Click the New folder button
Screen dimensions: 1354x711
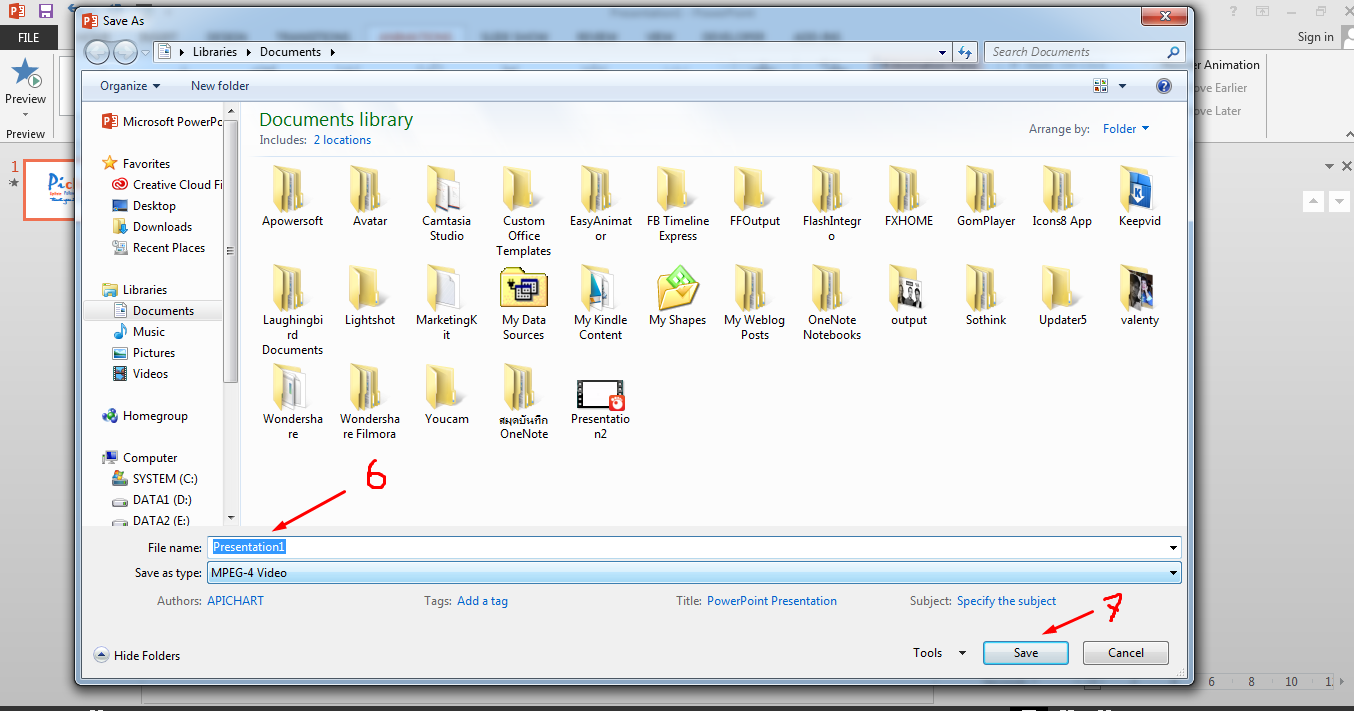(220, 86)
